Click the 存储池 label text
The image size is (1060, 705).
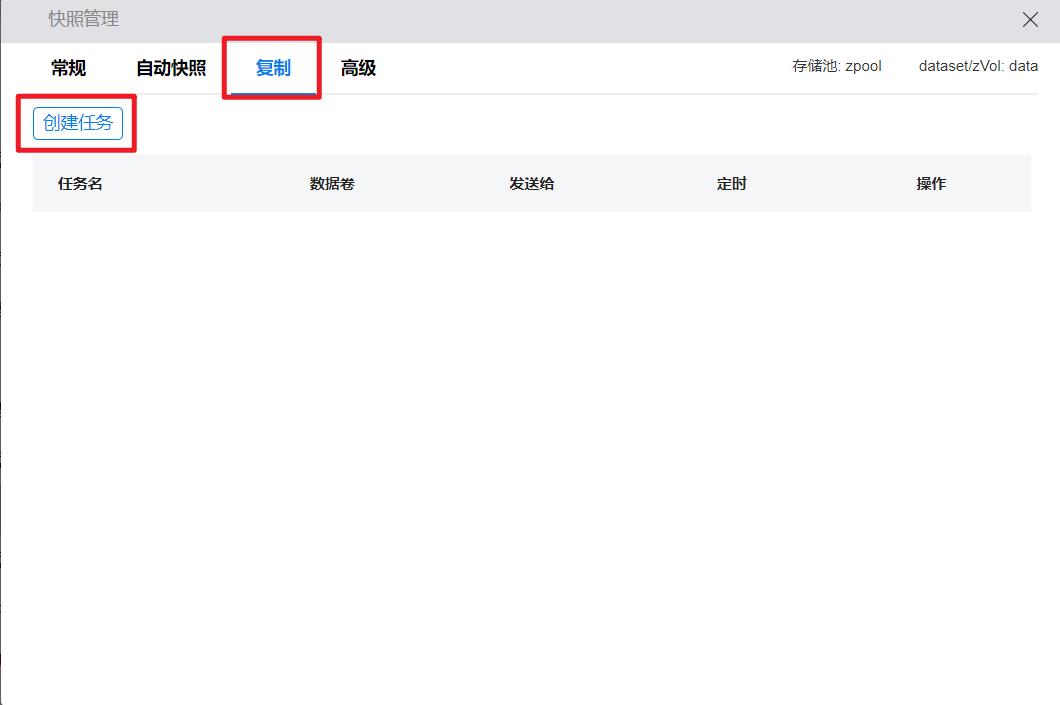[816, 68]
